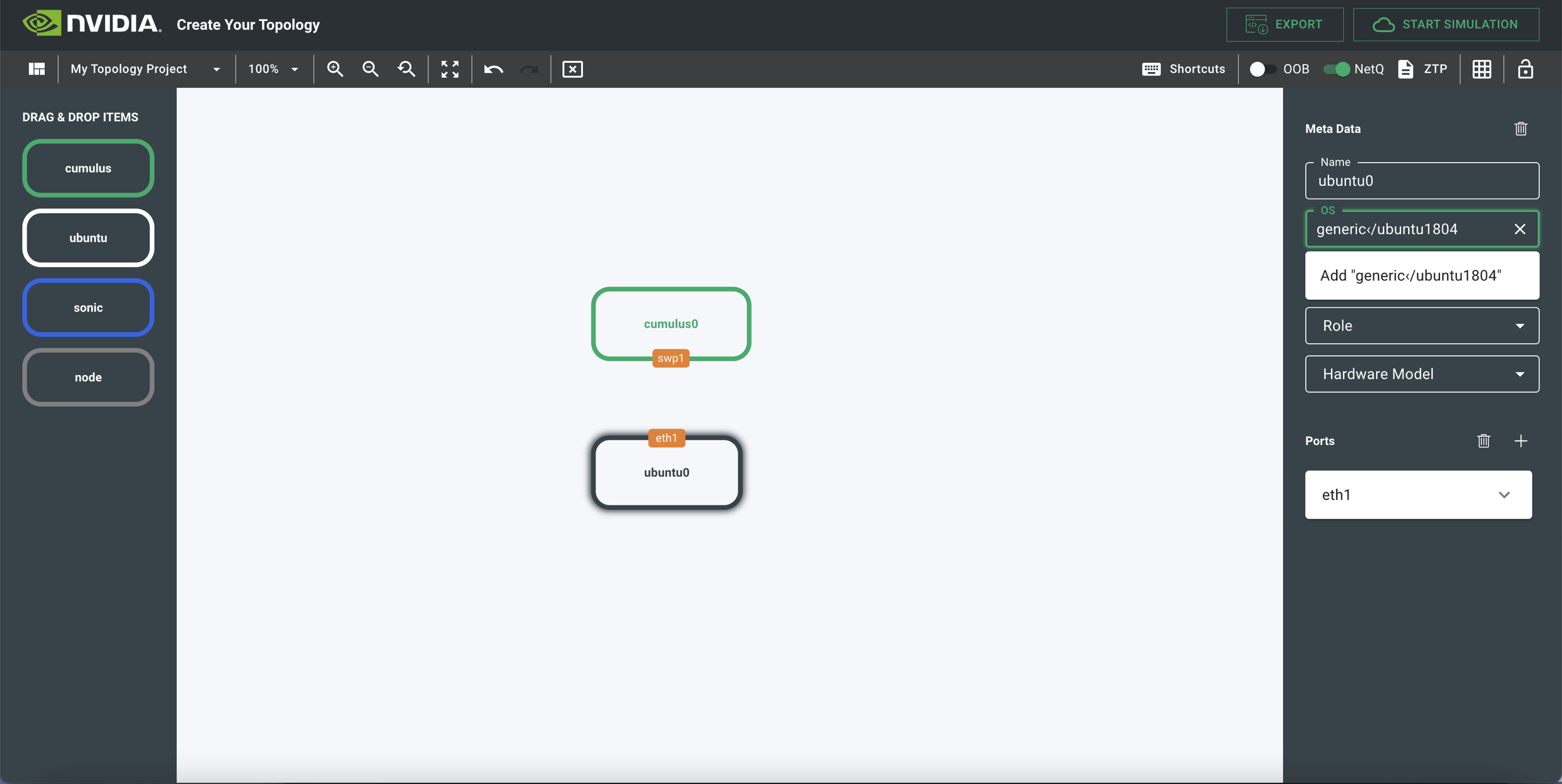Clear canvas with the X box icon
1562x784 pixels.
(x=572, y=69)
